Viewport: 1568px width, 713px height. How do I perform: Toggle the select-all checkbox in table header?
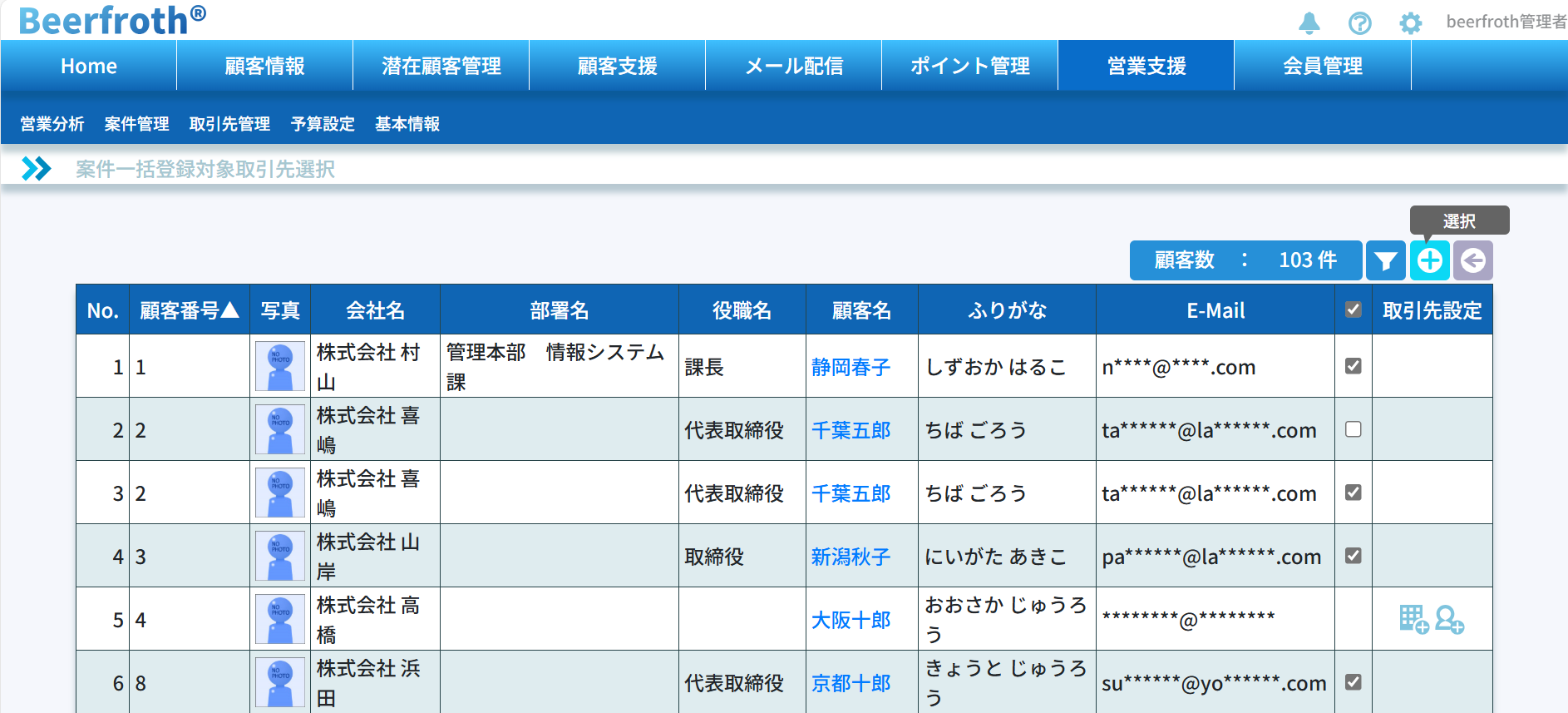[1353, 310]
